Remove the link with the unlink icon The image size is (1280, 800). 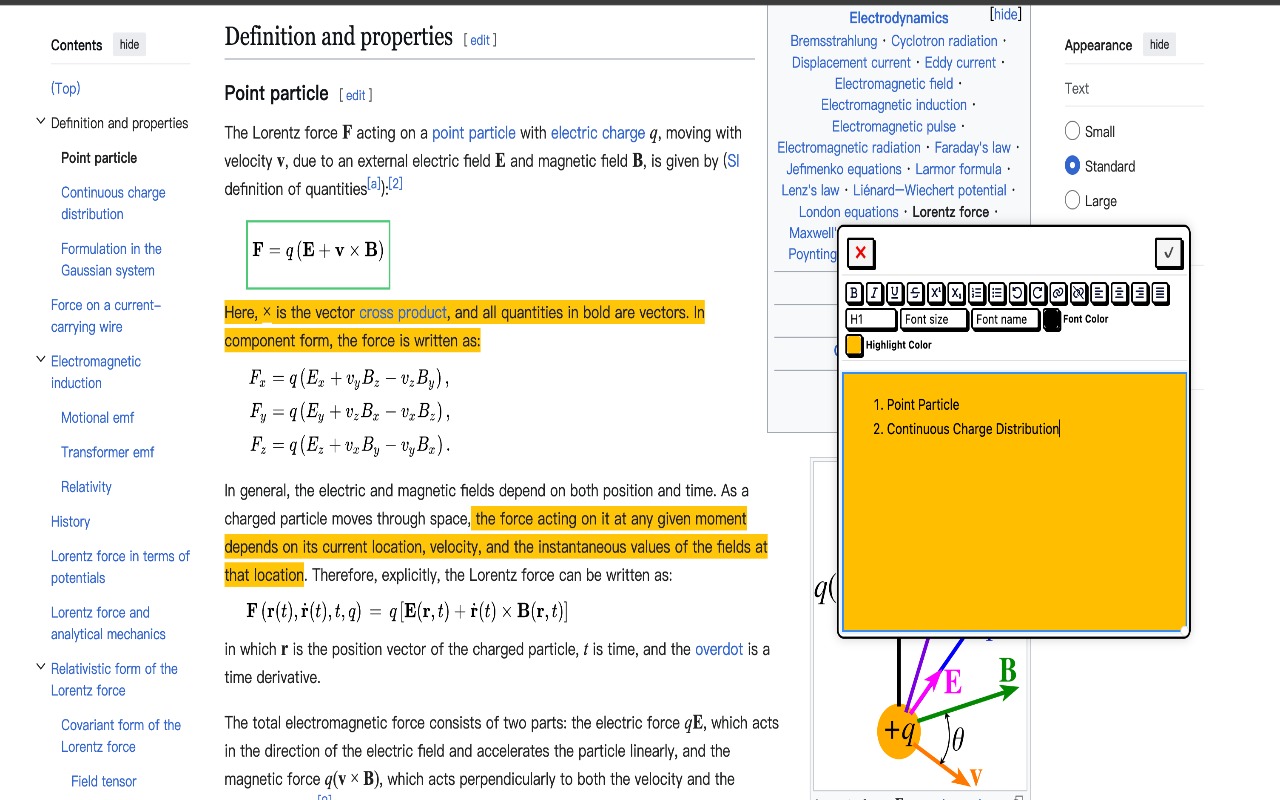click(x=1078, y=293)
